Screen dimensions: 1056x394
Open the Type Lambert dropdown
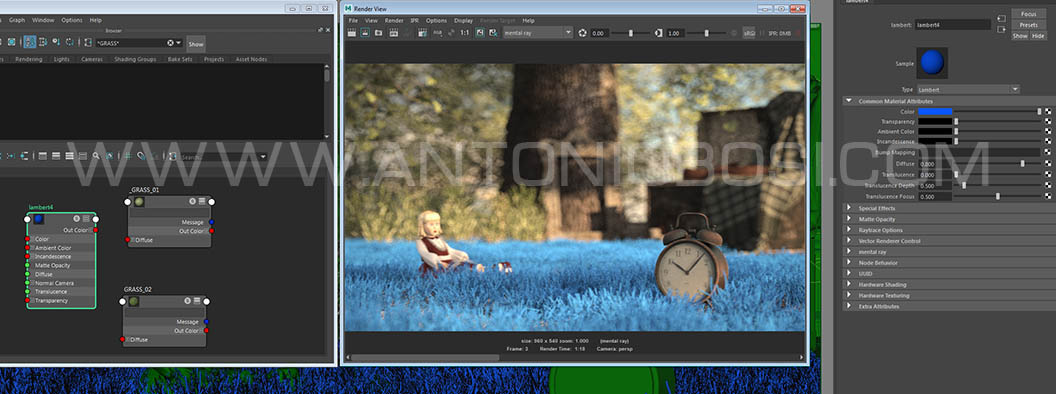pyautogui.click(x=967, y=90)
